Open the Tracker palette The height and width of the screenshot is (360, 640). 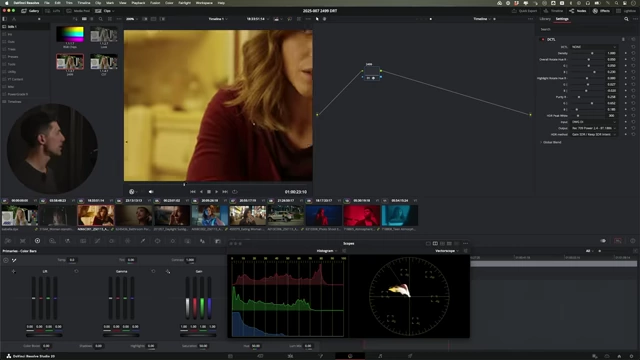tap(173, 241)
